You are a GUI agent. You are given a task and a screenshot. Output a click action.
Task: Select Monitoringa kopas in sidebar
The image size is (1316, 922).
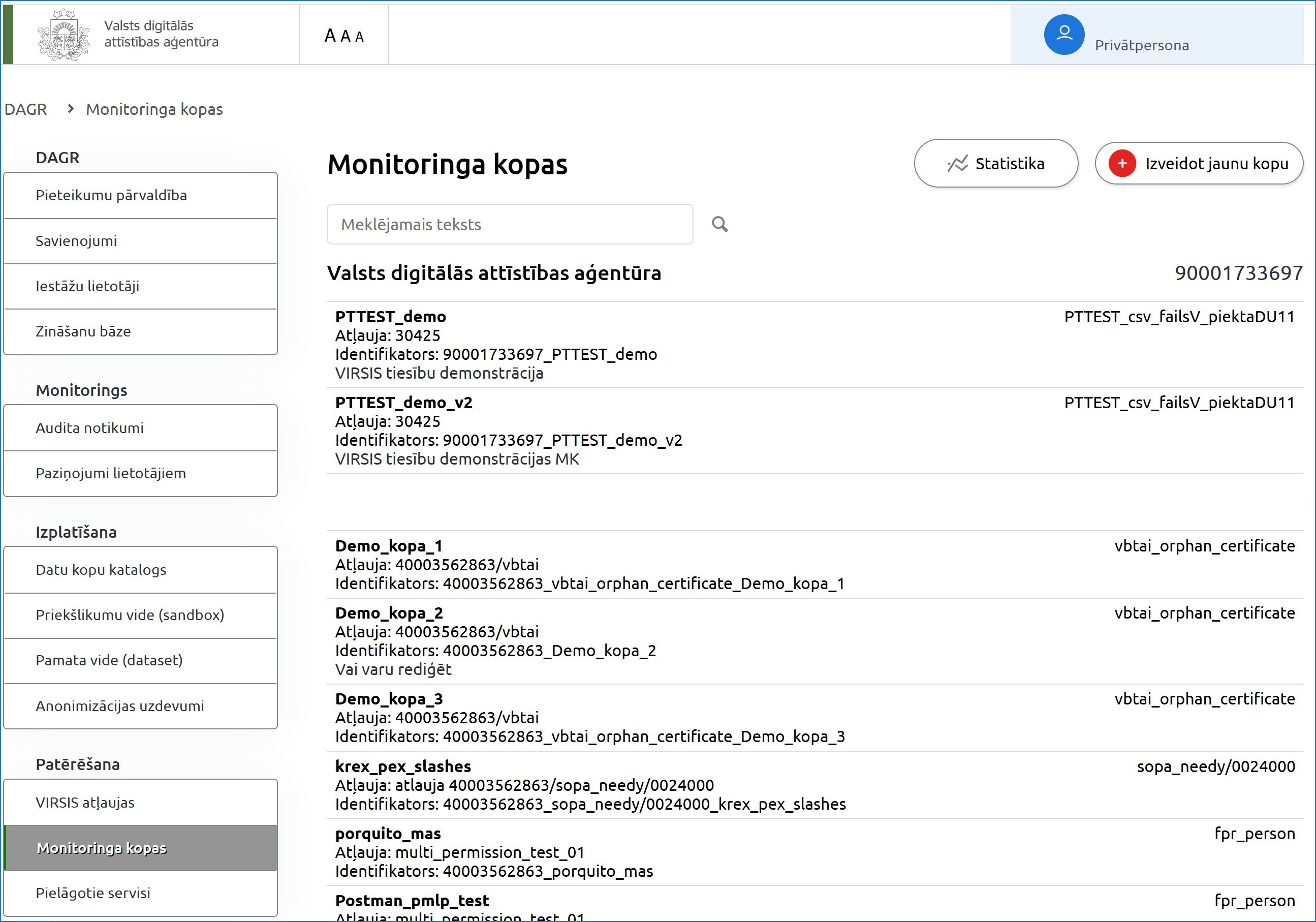point(140,848)
